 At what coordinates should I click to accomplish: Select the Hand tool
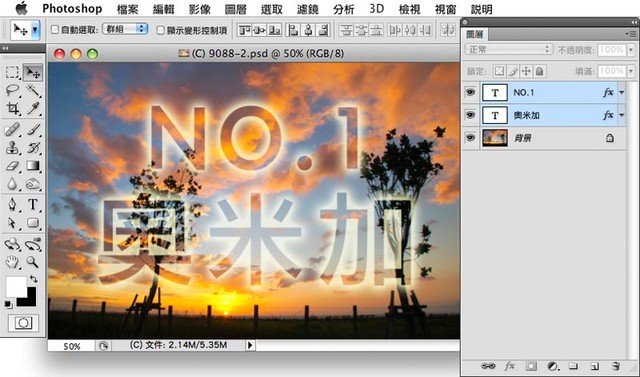12,262
